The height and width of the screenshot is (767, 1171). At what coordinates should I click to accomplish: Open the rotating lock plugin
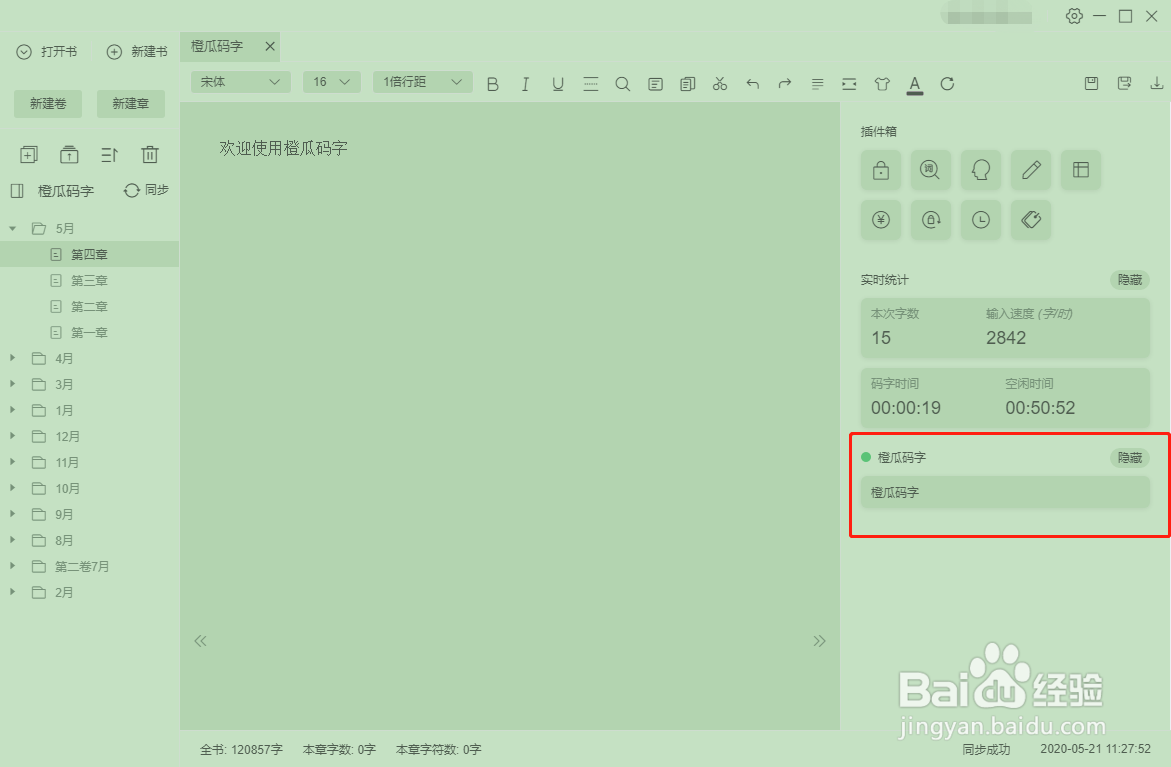click(x=931, y=220)
